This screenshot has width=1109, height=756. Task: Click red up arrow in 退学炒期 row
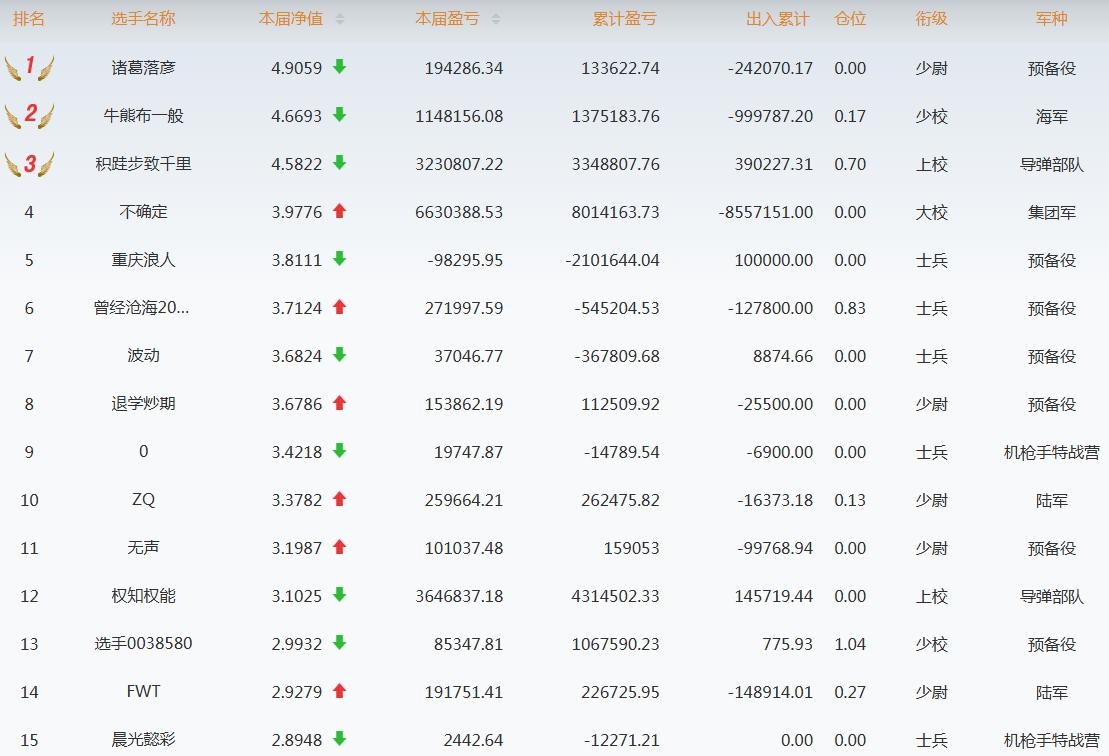[x=339, y=403]
